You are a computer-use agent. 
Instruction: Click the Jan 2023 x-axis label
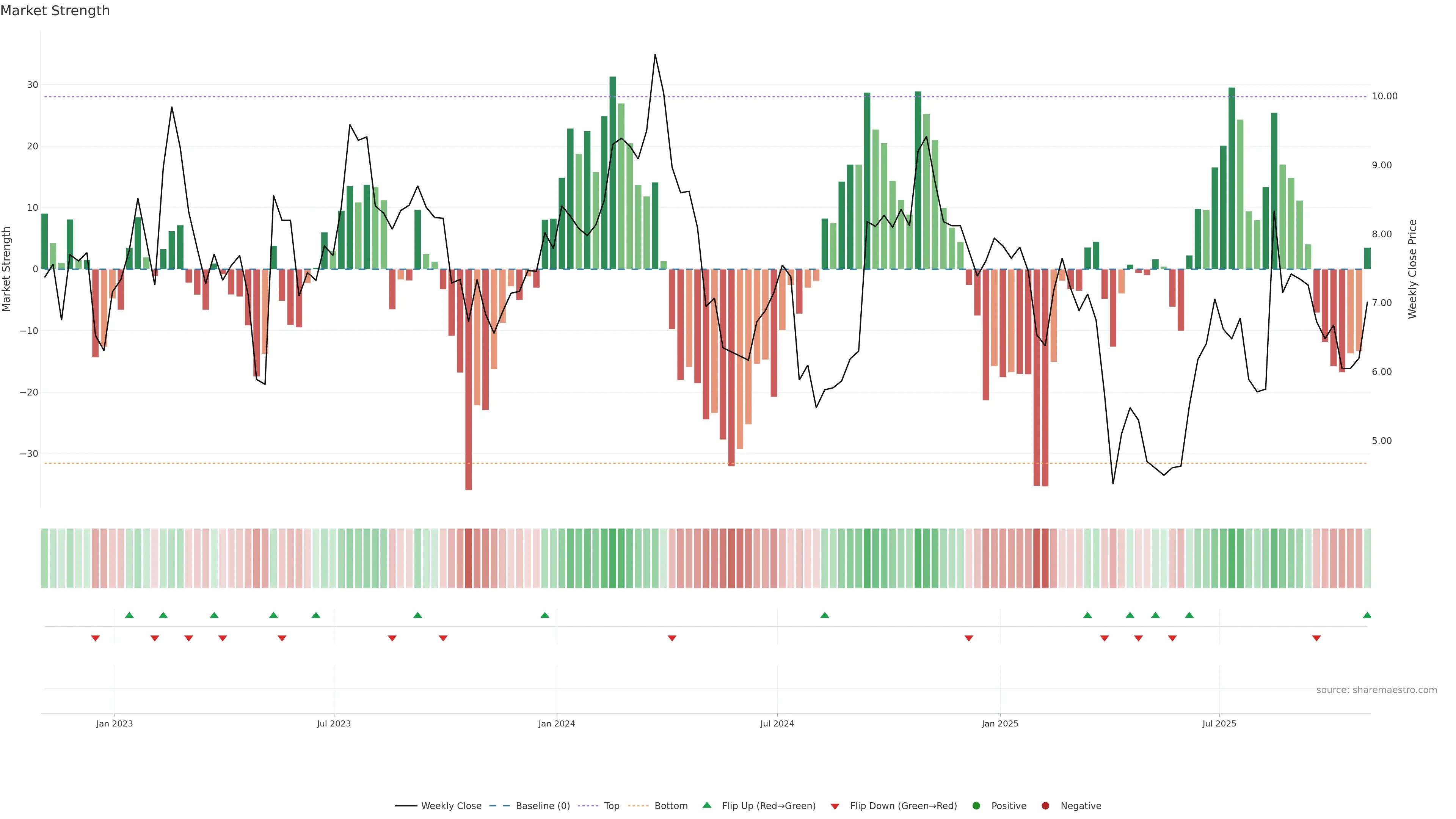115,723
